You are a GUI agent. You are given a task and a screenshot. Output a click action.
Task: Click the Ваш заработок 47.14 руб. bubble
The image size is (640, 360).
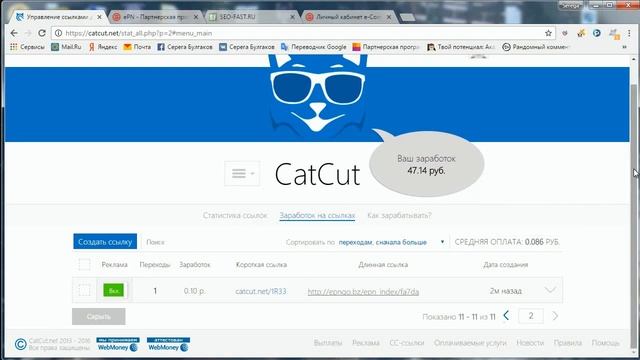pyautogui.click(x=427, y=164)
